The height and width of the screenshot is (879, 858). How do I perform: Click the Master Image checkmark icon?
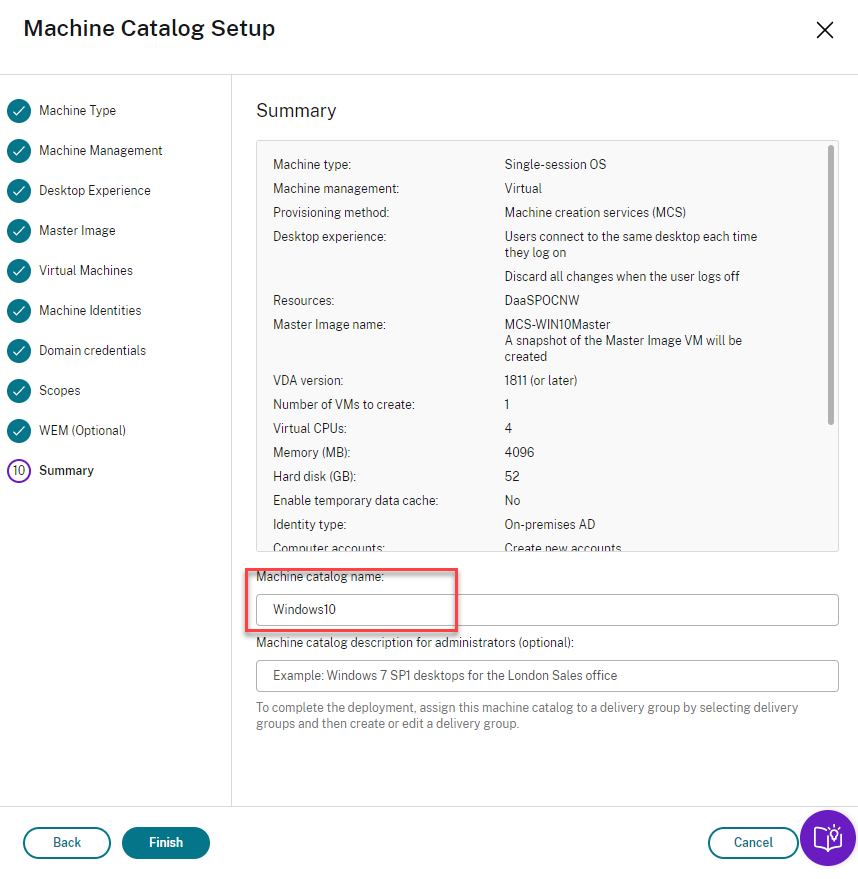[19, 231]
